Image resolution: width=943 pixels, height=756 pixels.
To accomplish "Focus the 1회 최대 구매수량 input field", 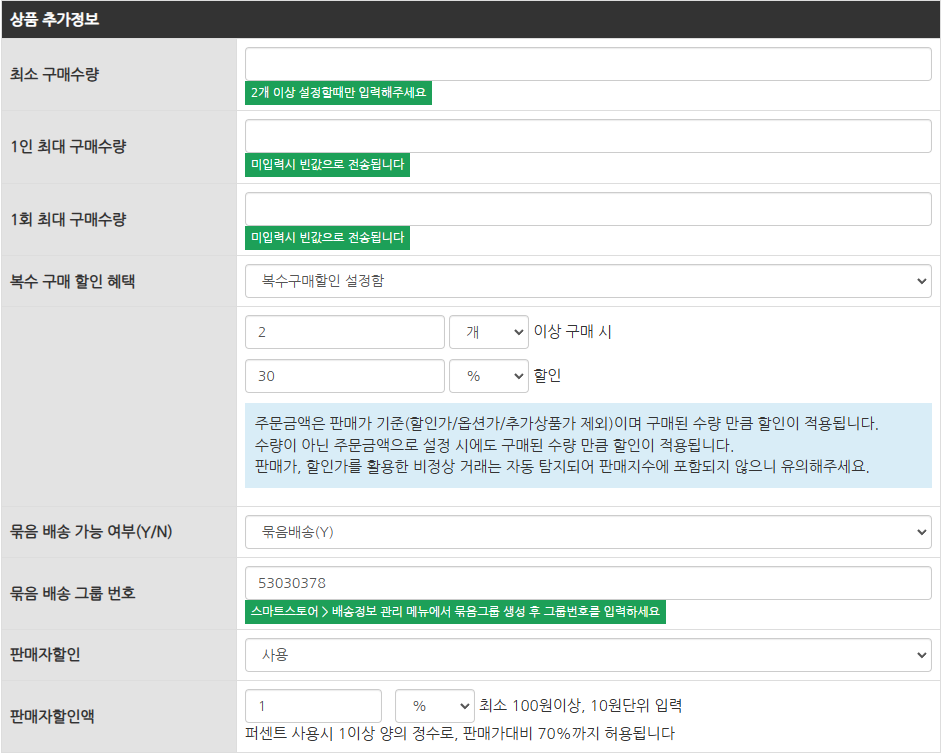I will click(588, 210).
